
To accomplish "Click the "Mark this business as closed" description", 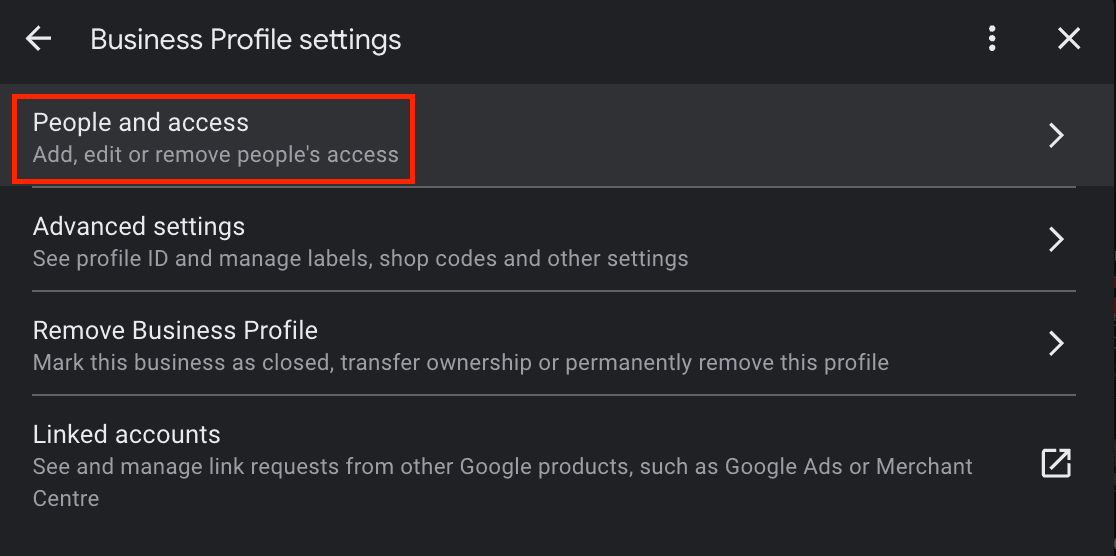I will click(x=180, y=363).
